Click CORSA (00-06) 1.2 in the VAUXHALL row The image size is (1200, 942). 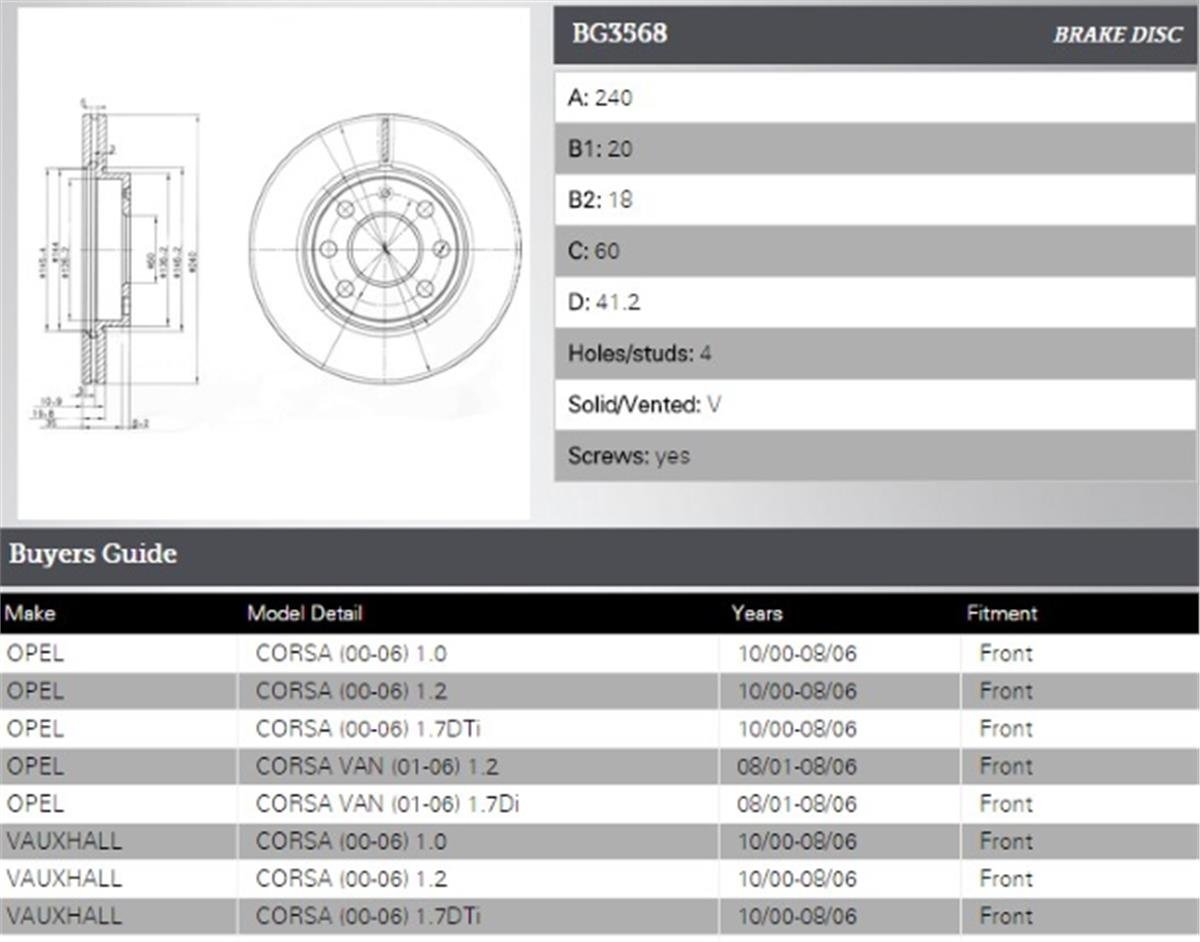coord(351,879)
